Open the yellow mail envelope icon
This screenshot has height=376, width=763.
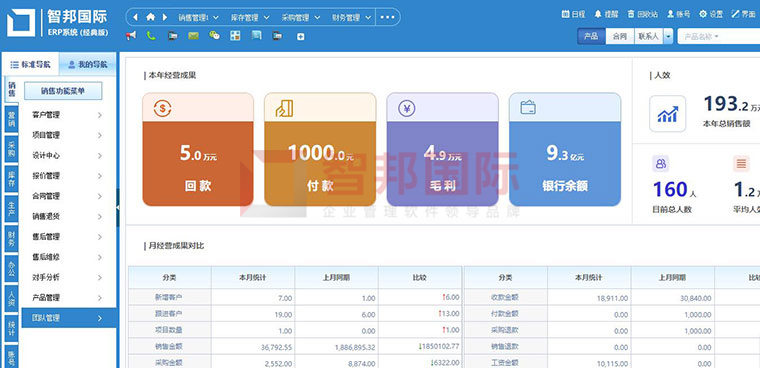(x=193, y=36)
